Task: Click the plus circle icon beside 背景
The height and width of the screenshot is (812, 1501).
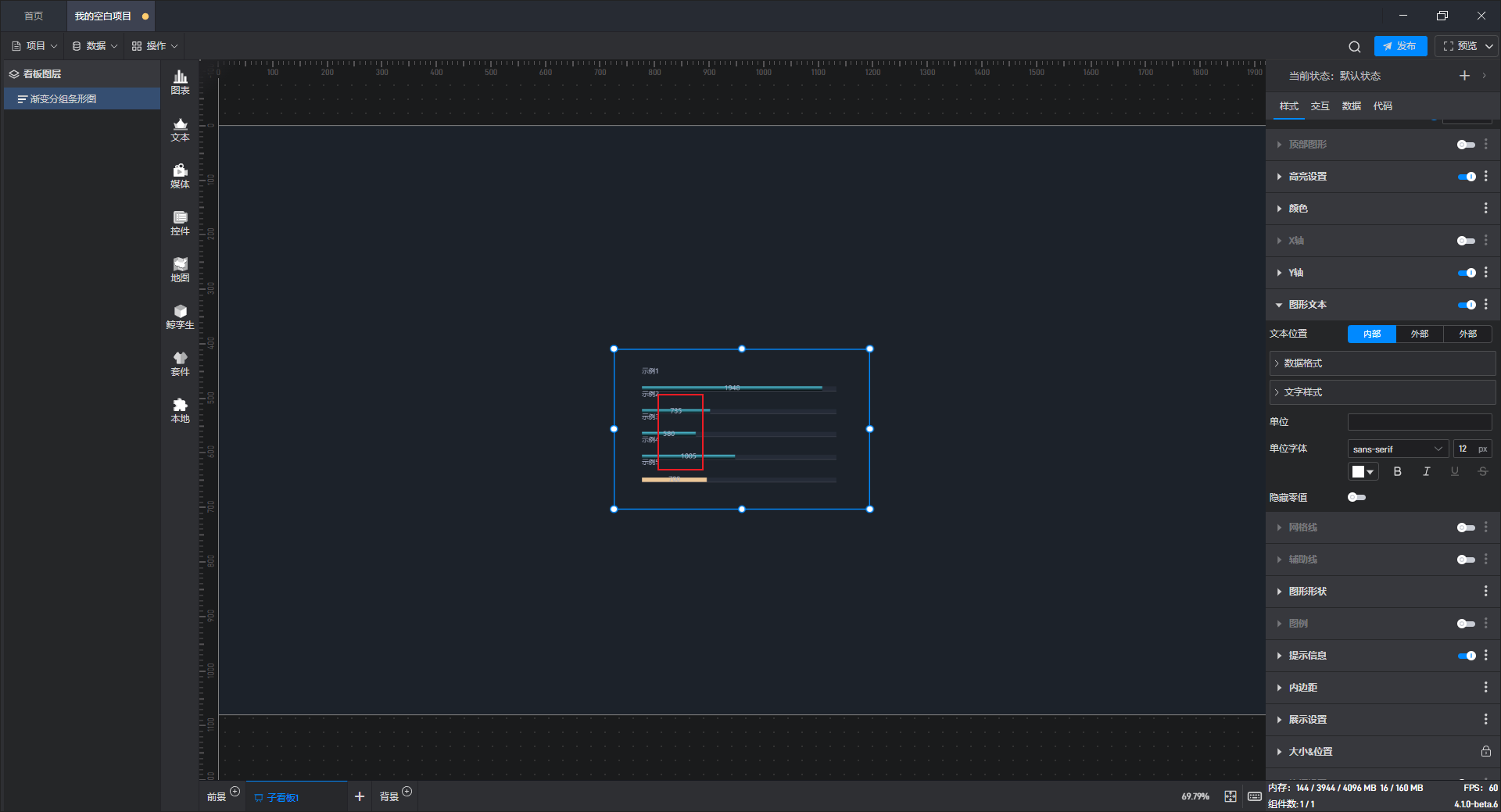Action: coord(407,792)
